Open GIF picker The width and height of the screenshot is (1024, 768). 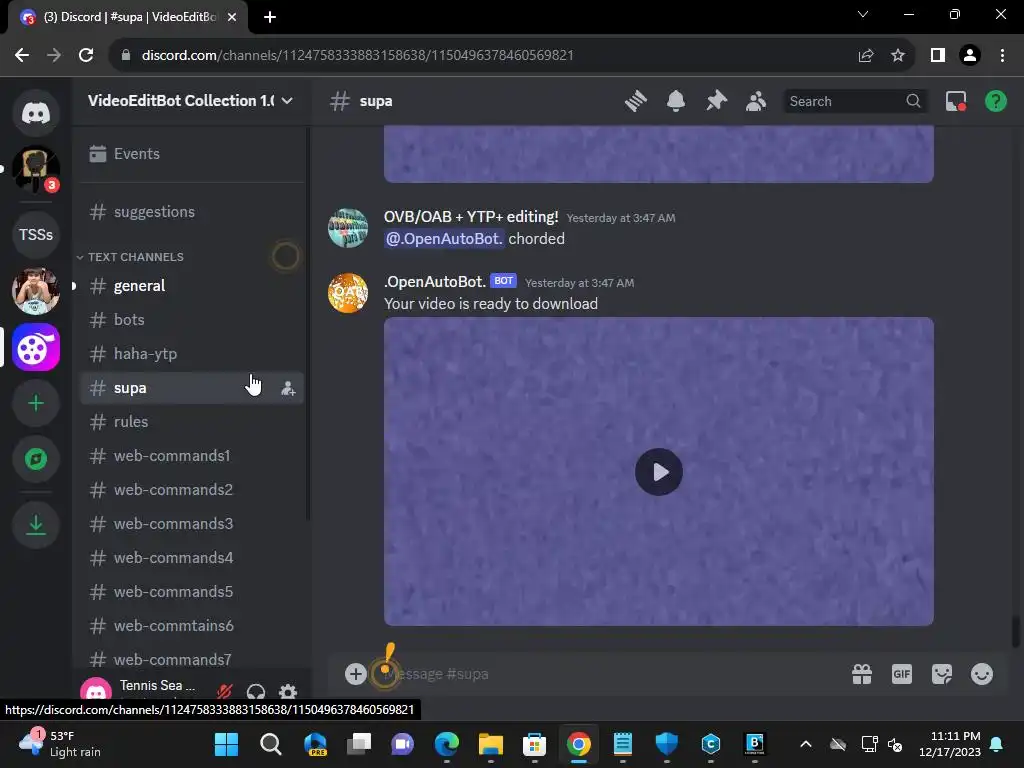click(902, 674)
